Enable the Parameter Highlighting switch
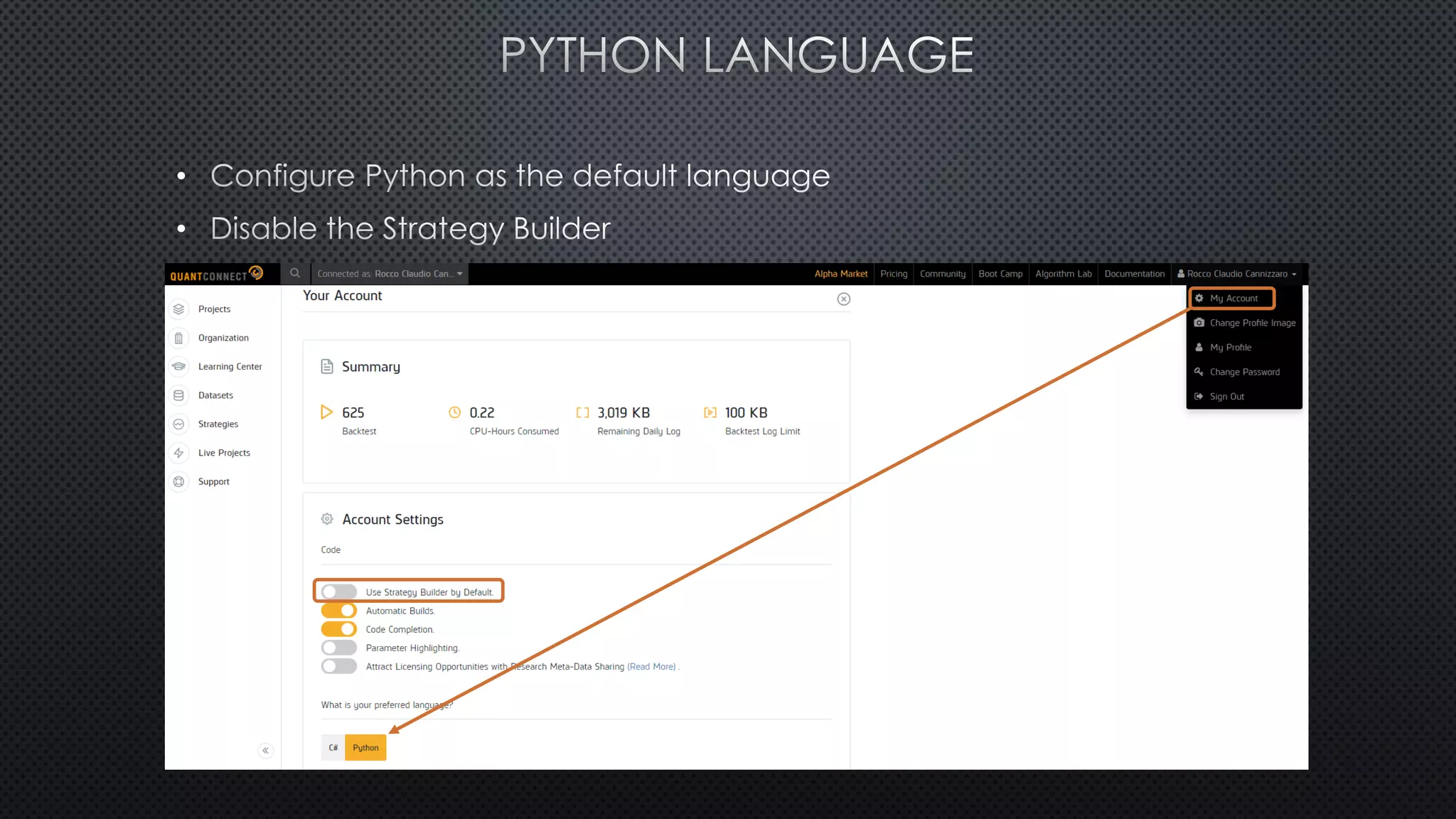The image size is (1456, 819). (338, 648)
